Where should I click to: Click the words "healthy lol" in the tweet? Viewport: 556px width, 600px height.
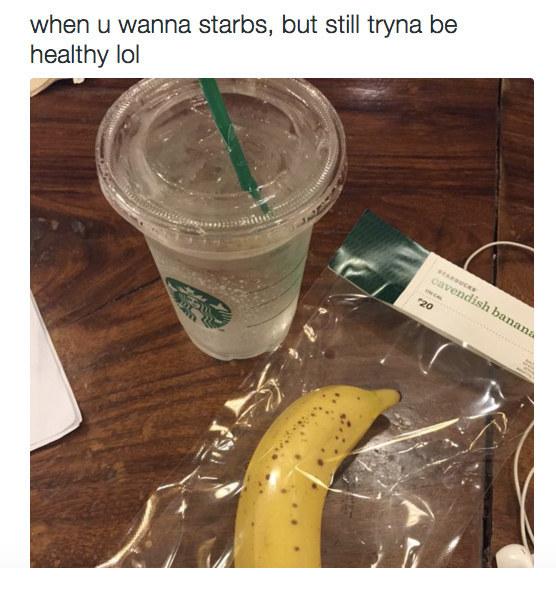pyautogui.click(x=85, y=55)
